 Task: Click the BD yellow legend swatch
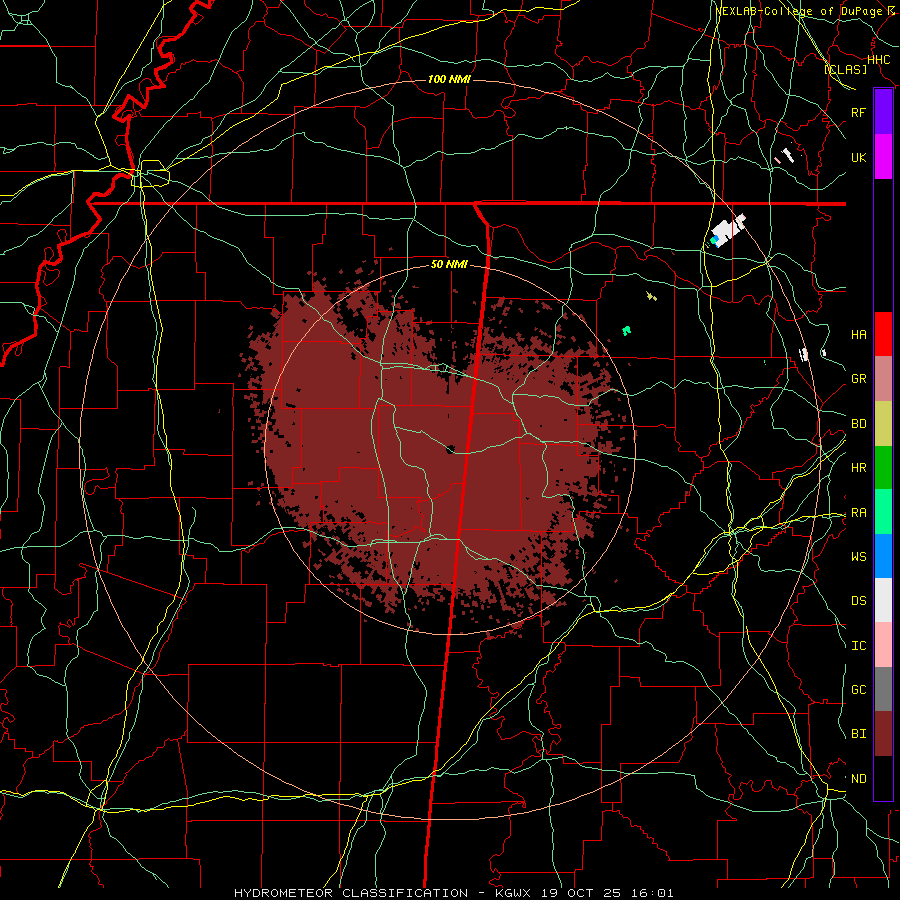click(x=883, y=424)
